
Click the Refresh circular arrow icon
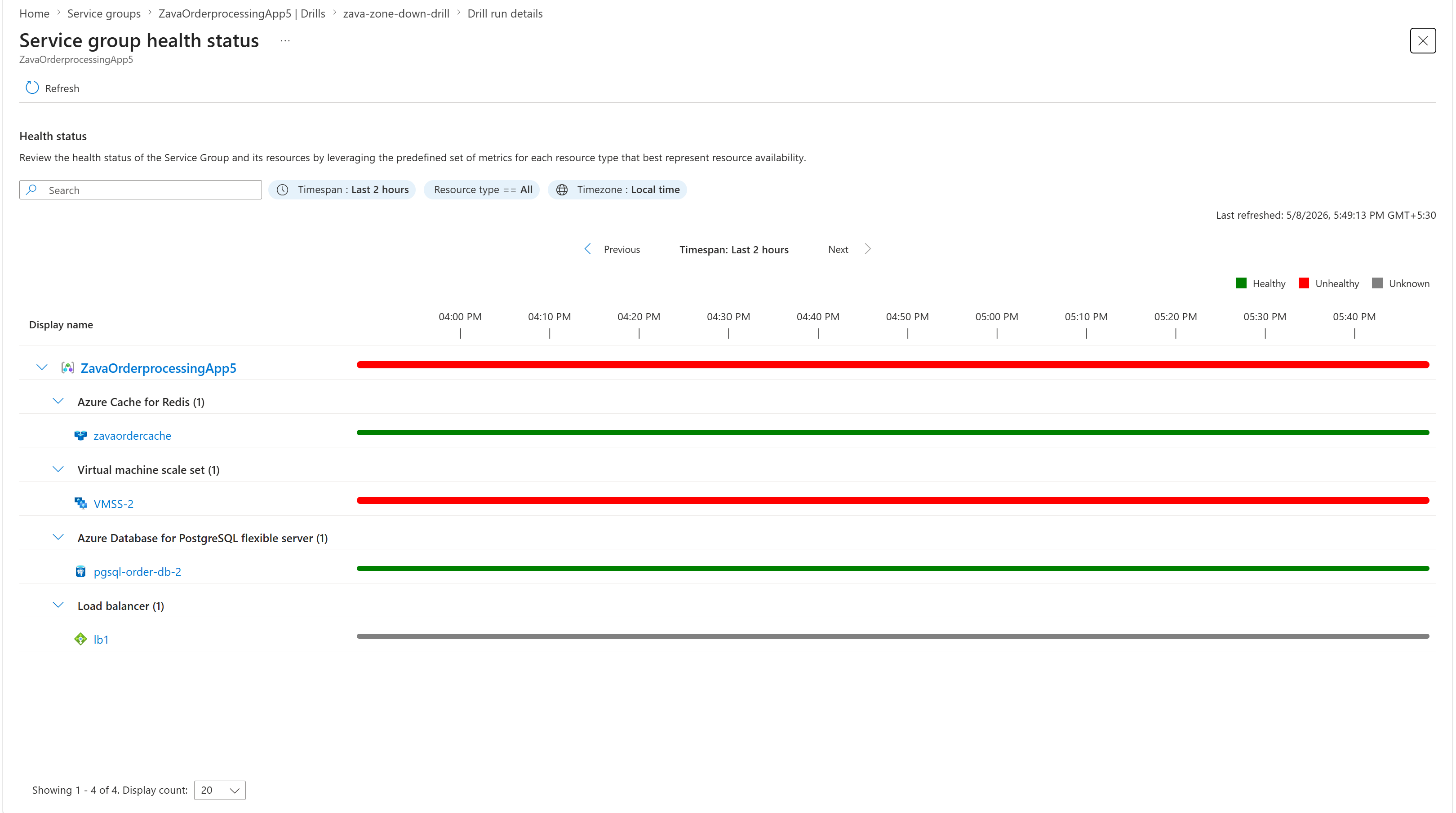pyautogui.click(x=32, y=88)
